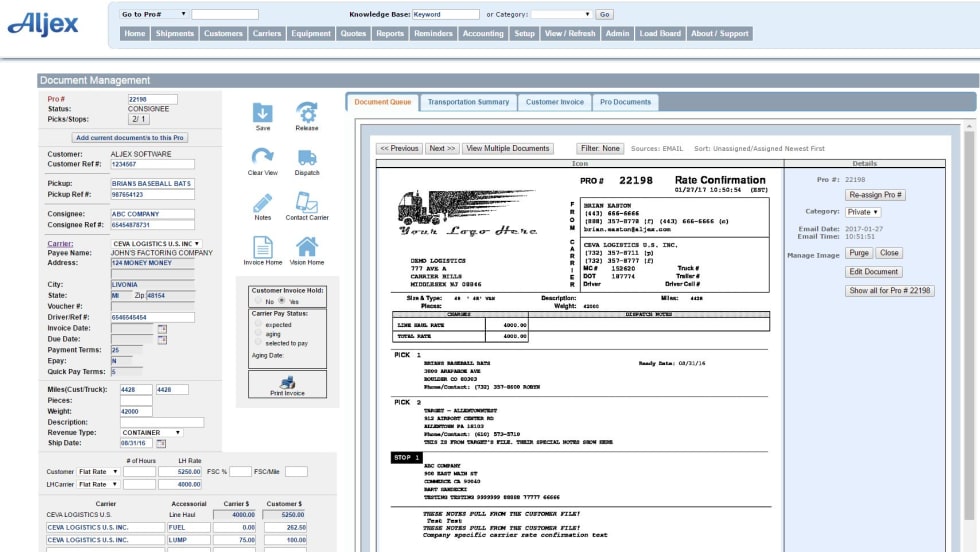Open the Notes pencil icon
Screen dimensions: 980x552
(x=262, y=202)
